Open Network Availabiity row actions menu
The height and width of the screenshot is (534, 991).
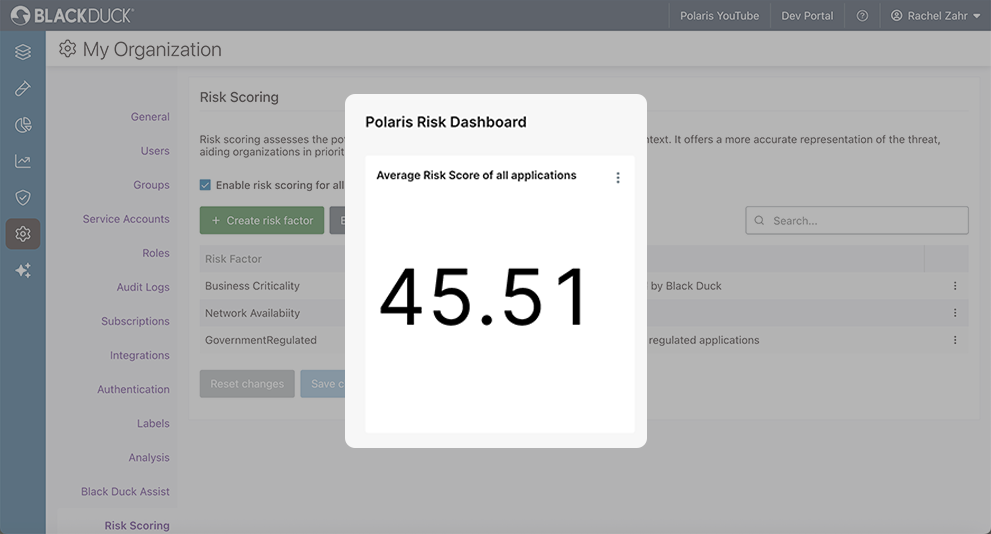[955, 313]
